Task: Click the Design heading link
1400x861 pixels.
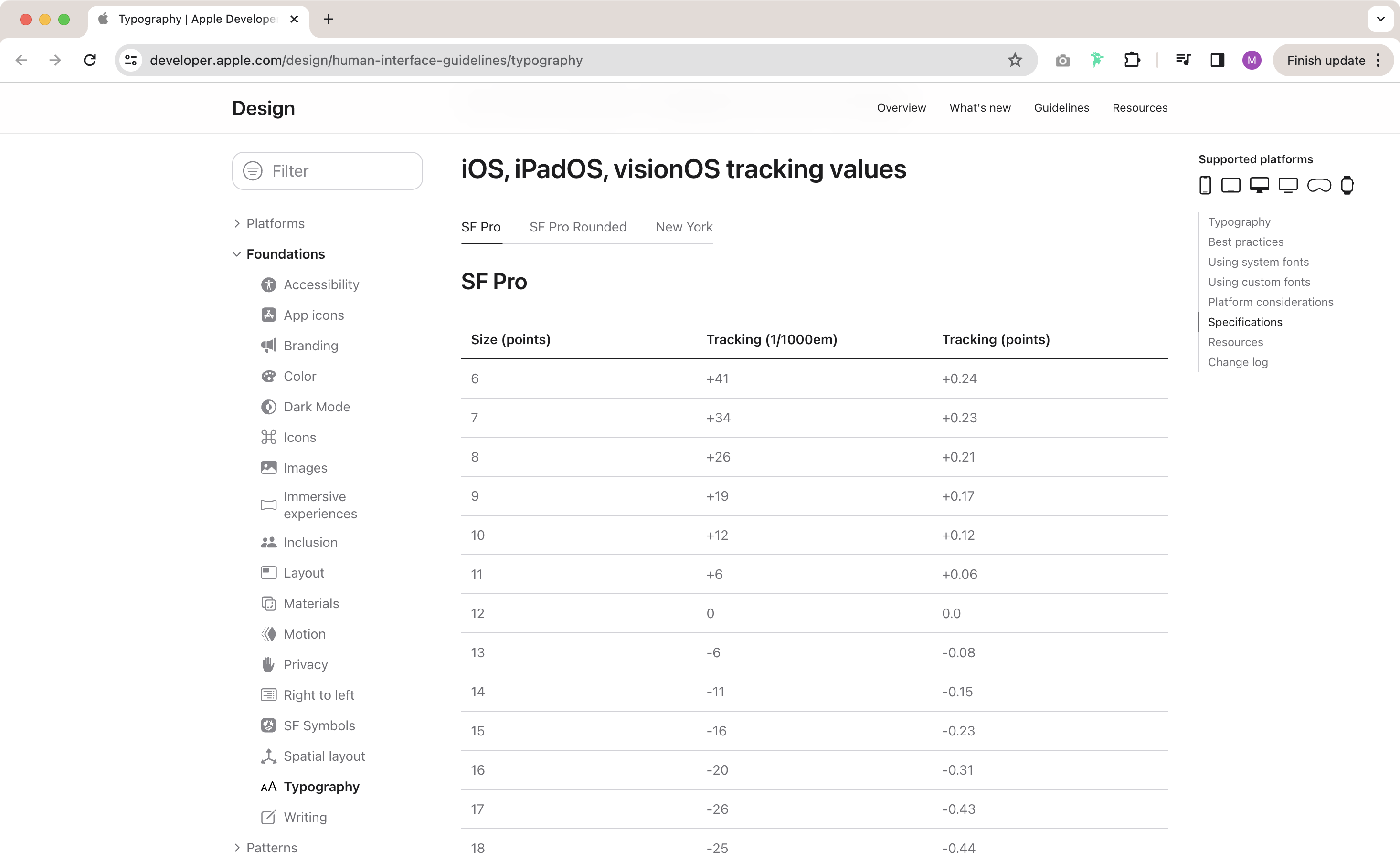Action: tap(263, 108)
